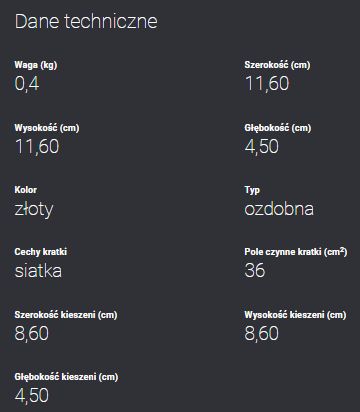
Task: Select the Szerokość kieszeni (cm) label
Action: 66,315
